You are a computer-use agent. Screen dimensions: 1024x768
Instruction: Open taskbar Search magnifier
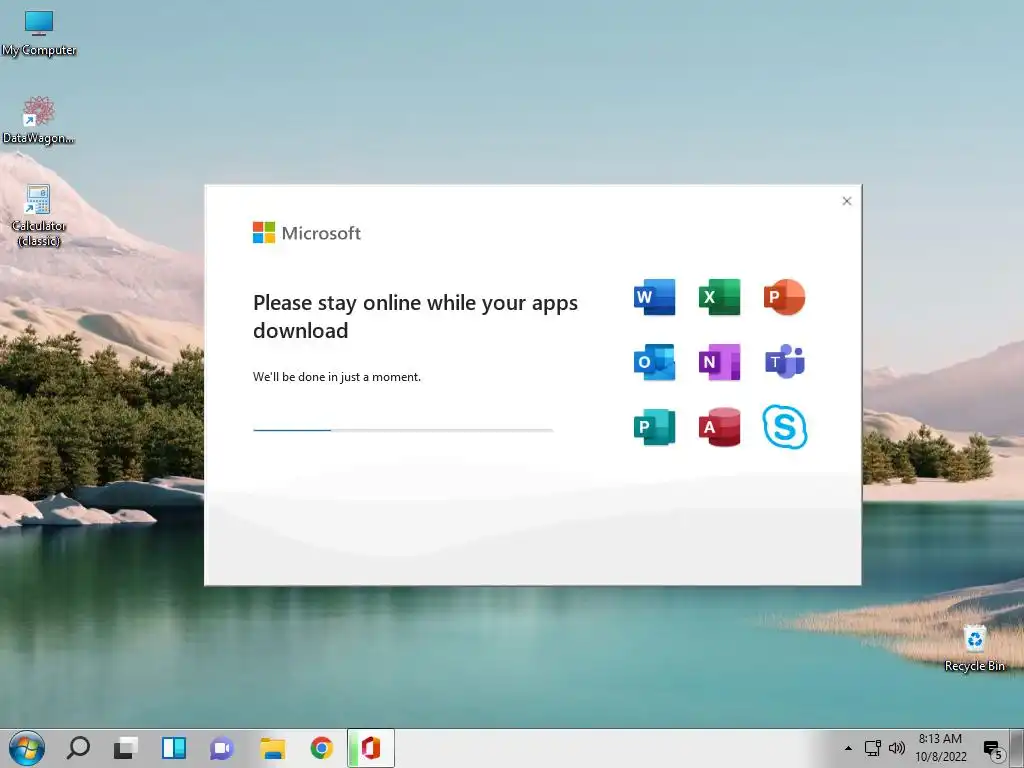point(78,748)
